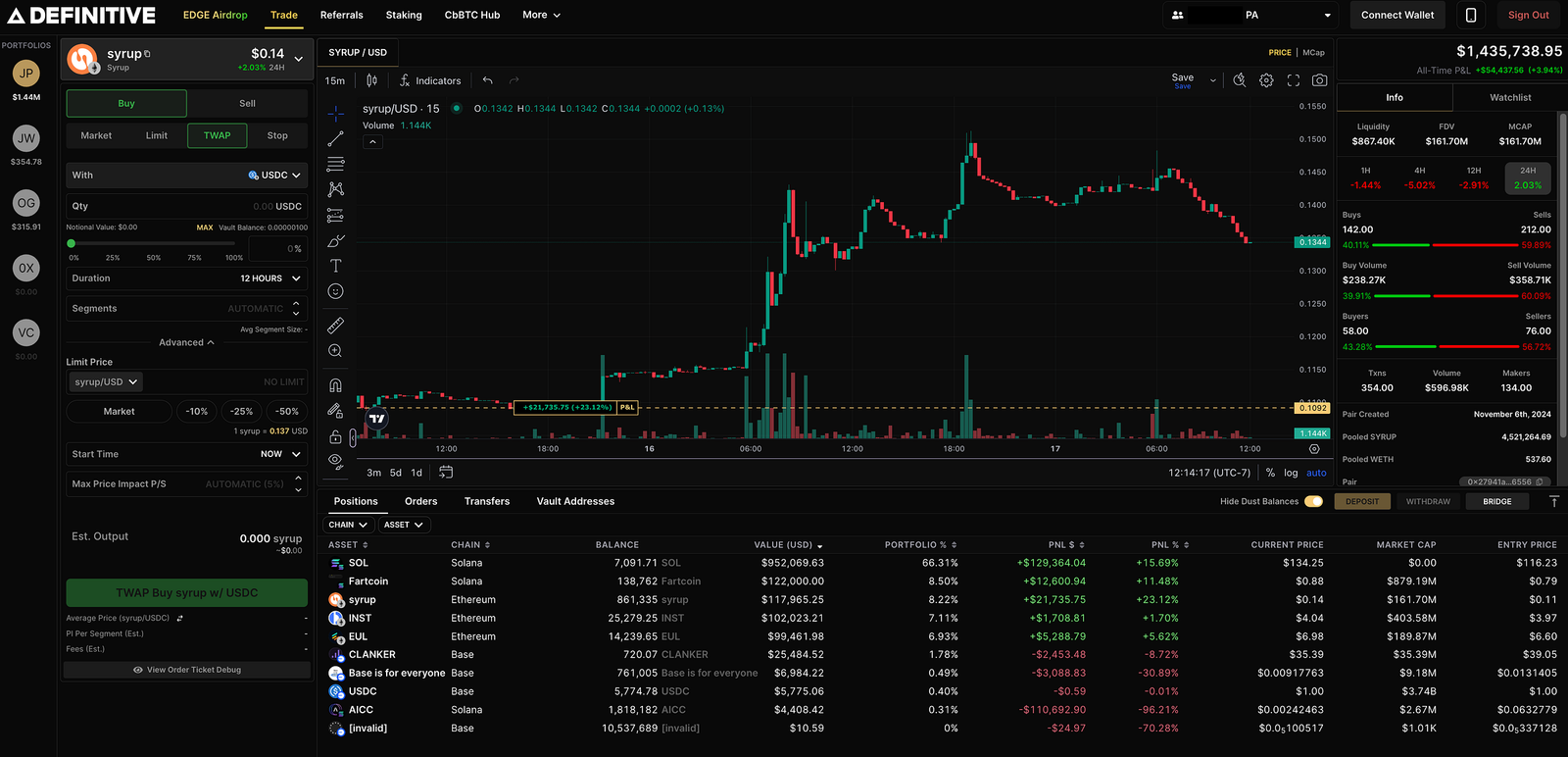Switch chart to MCap view
The image size is (1568, 757).
point(1313,53)
